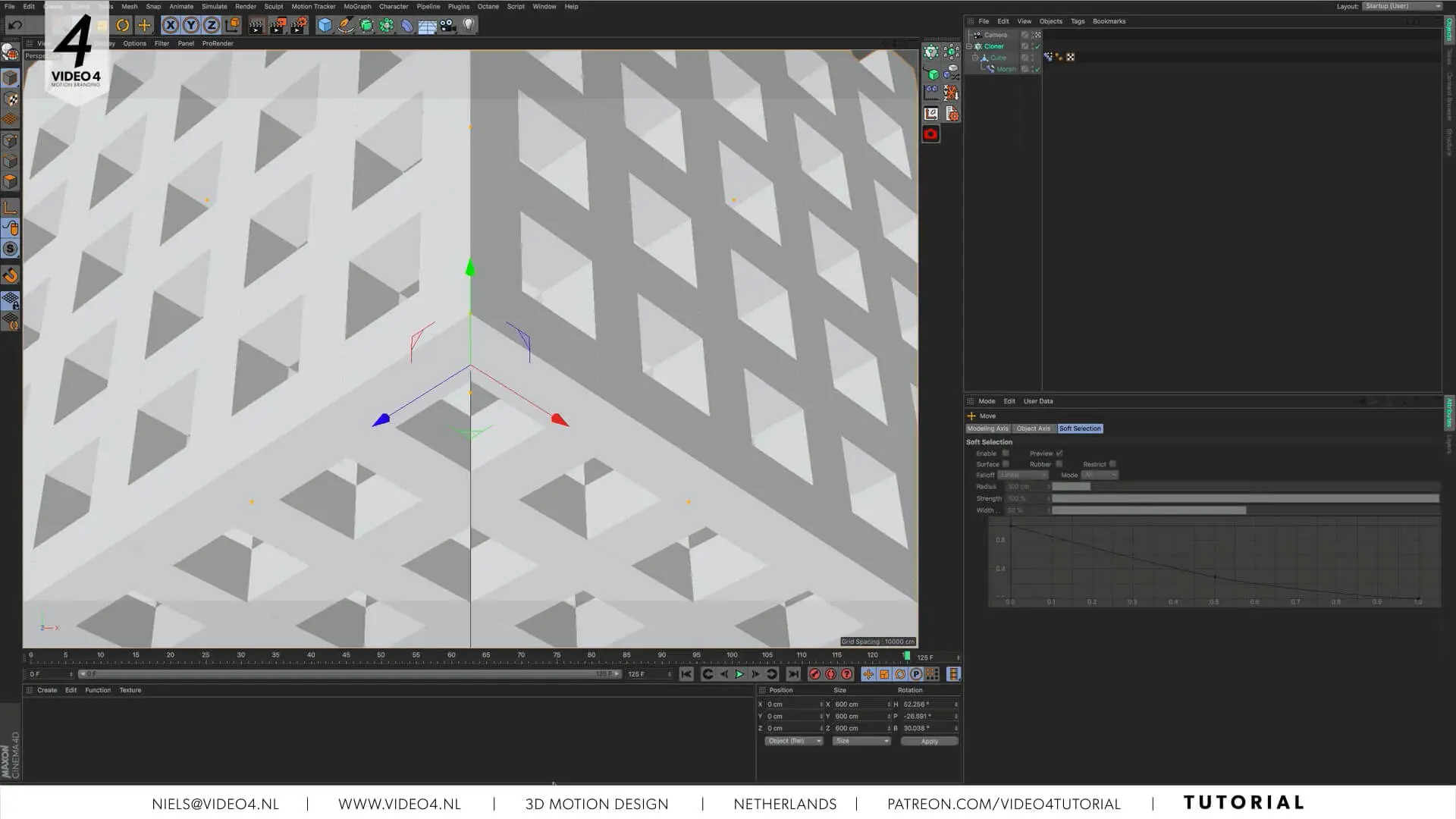Collapse the Cloner tree node

point(969,46)
